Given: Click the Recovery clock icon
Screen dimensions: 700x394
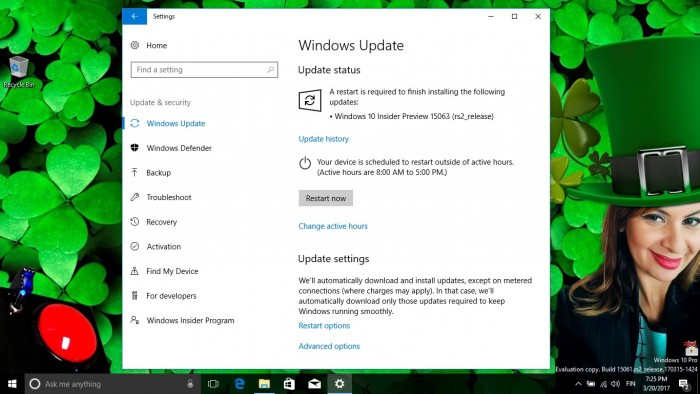Looking at the screenshot, I should tap(135, 221).
